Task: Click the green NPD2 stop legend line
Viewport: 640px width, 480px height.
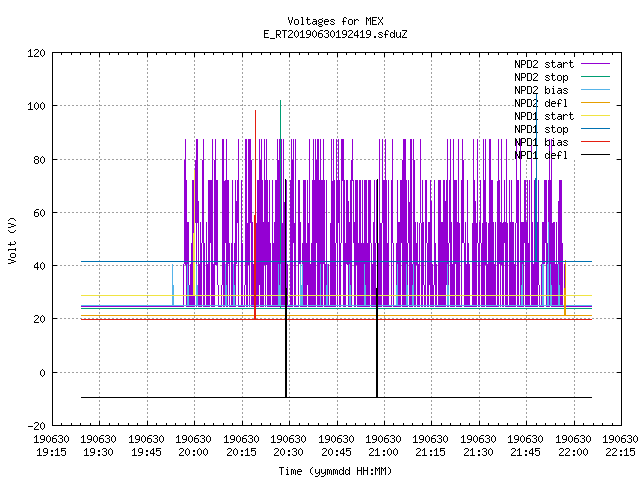Action: point(595,76)
